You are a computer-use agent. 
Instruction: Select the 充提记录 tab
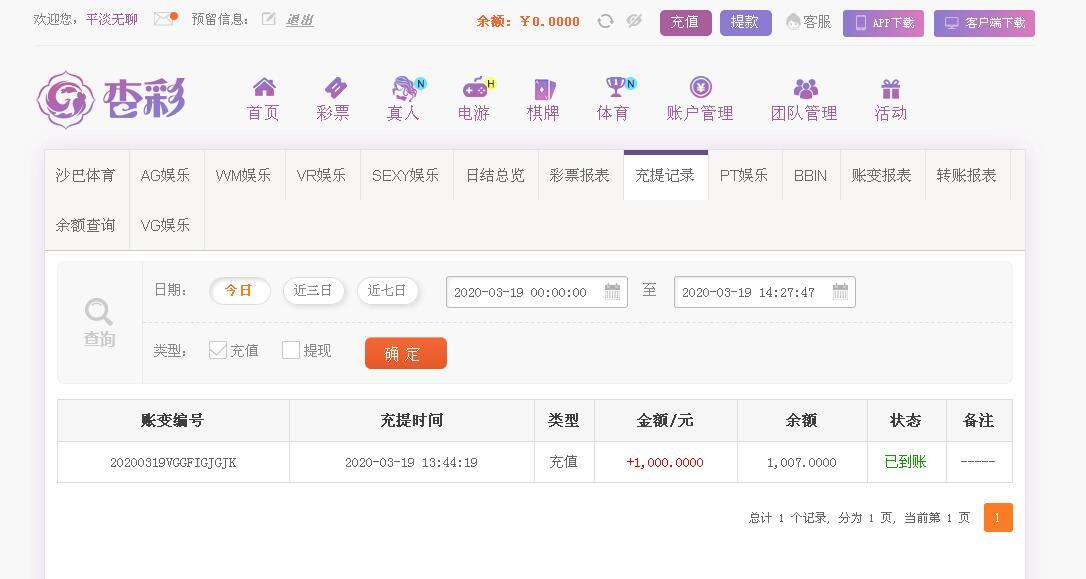(x=666, y=175)
